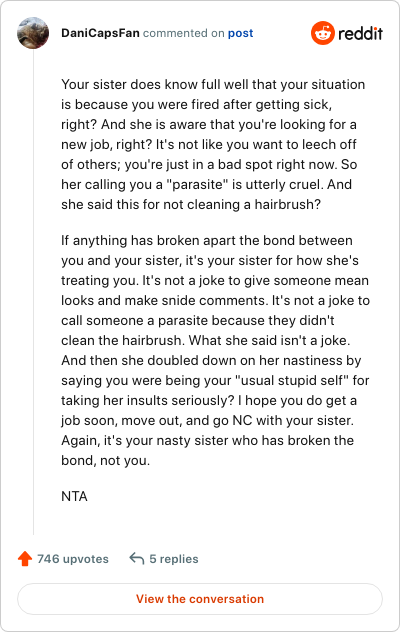The width and height of the screenshot is (400, 632).
Task: Click the "commented on" header text
Action: [183, 33]
